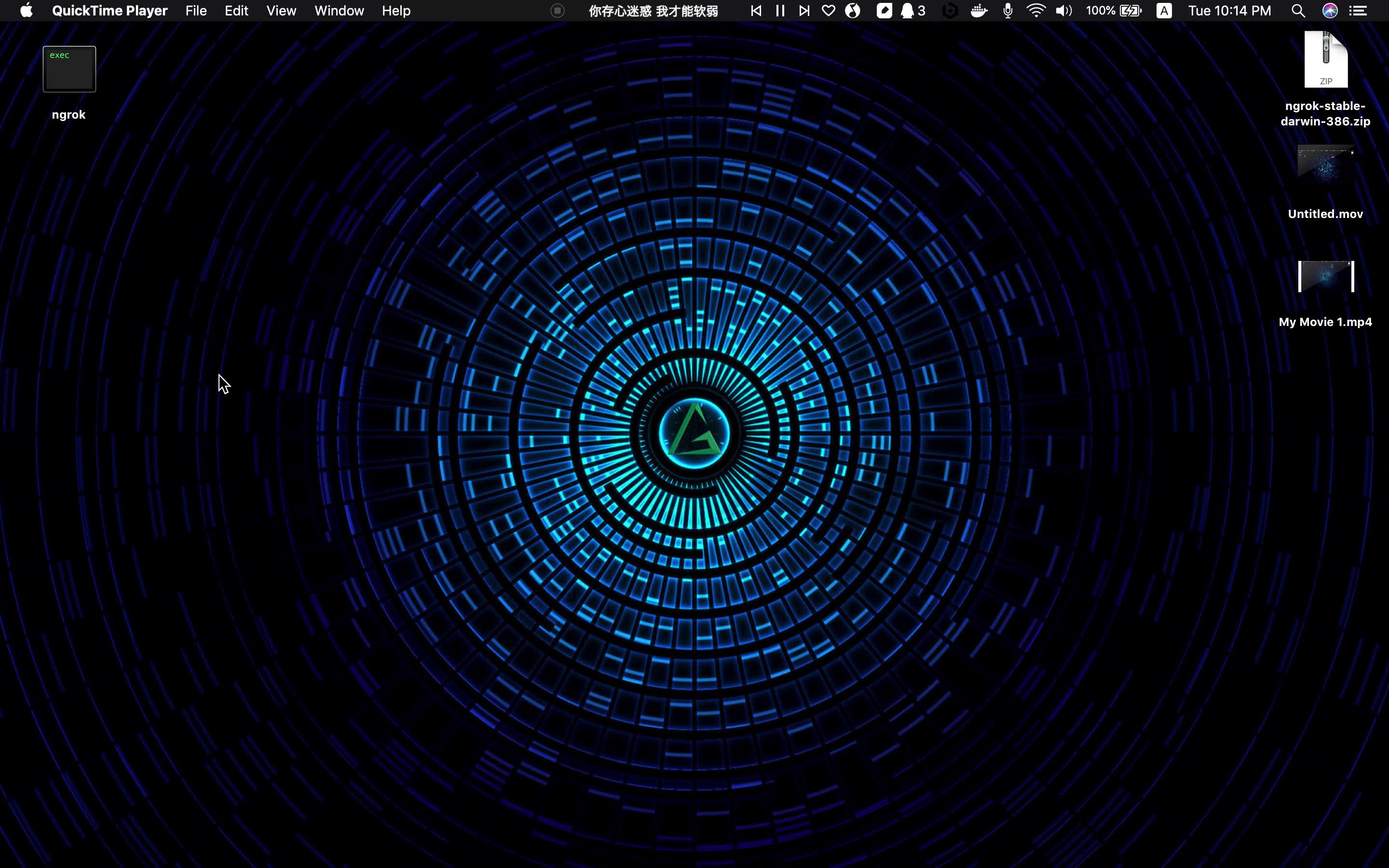Open the Window menu

point(339,10)
